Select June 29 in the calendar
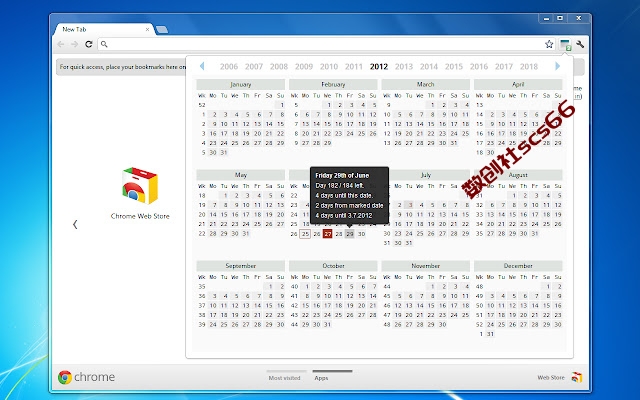Image resolution: width=640 pixels, height=400 pixels. coord(350,234)
